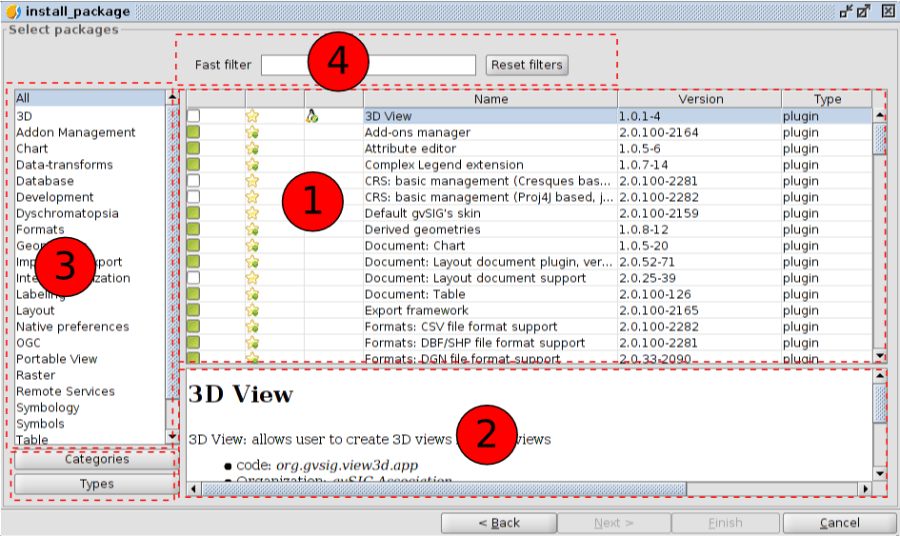Check the 3D View package checkbox

pos(194,116)
